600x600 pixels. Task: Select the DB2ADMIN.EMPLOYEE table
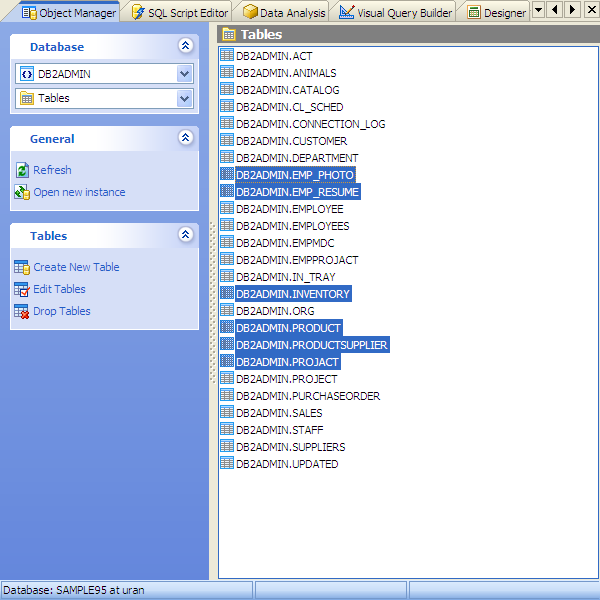tap(289, 209)
